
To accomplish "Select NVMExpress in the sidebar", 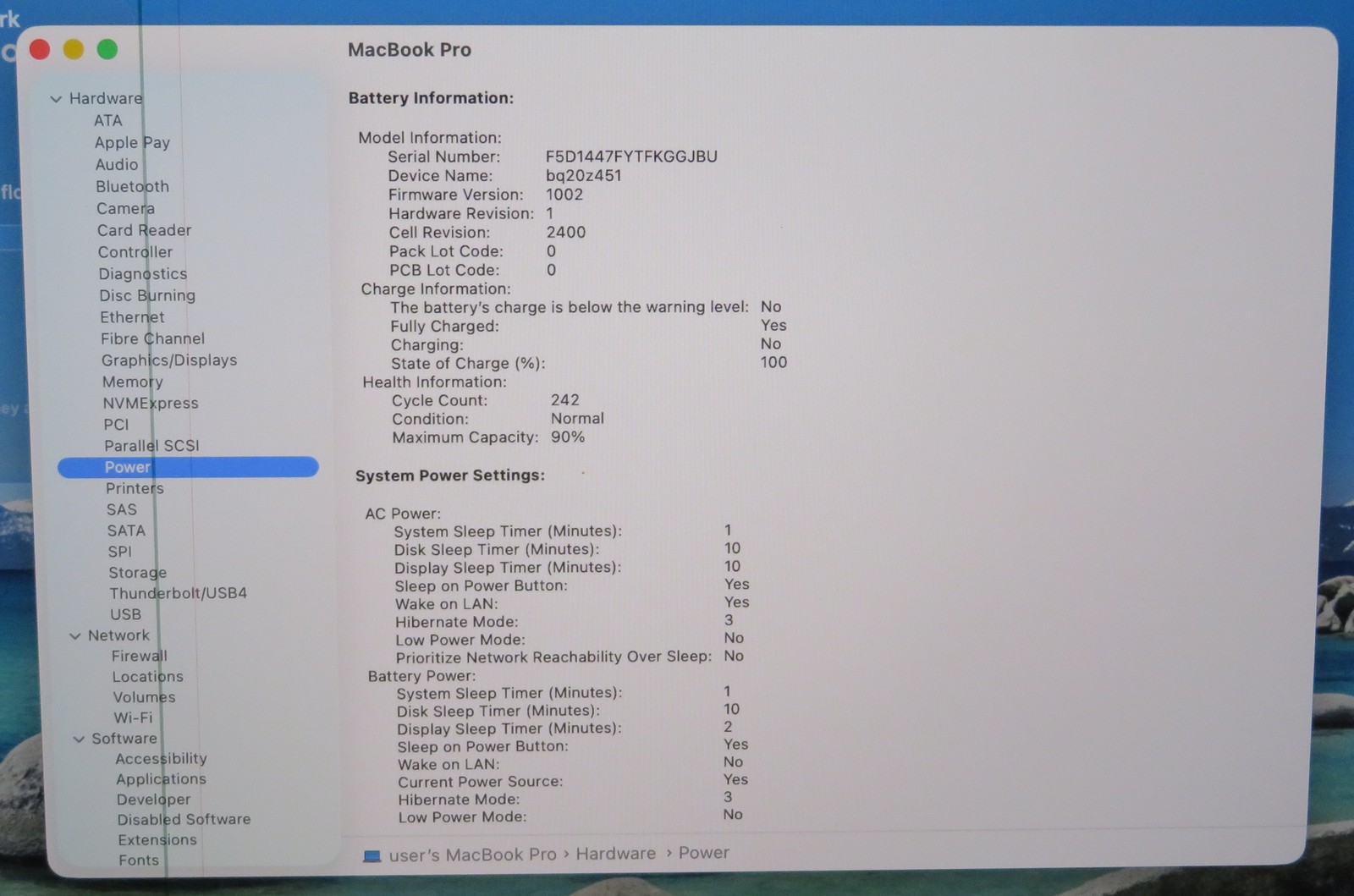I will pyautogui.click(x=151, y=404).
